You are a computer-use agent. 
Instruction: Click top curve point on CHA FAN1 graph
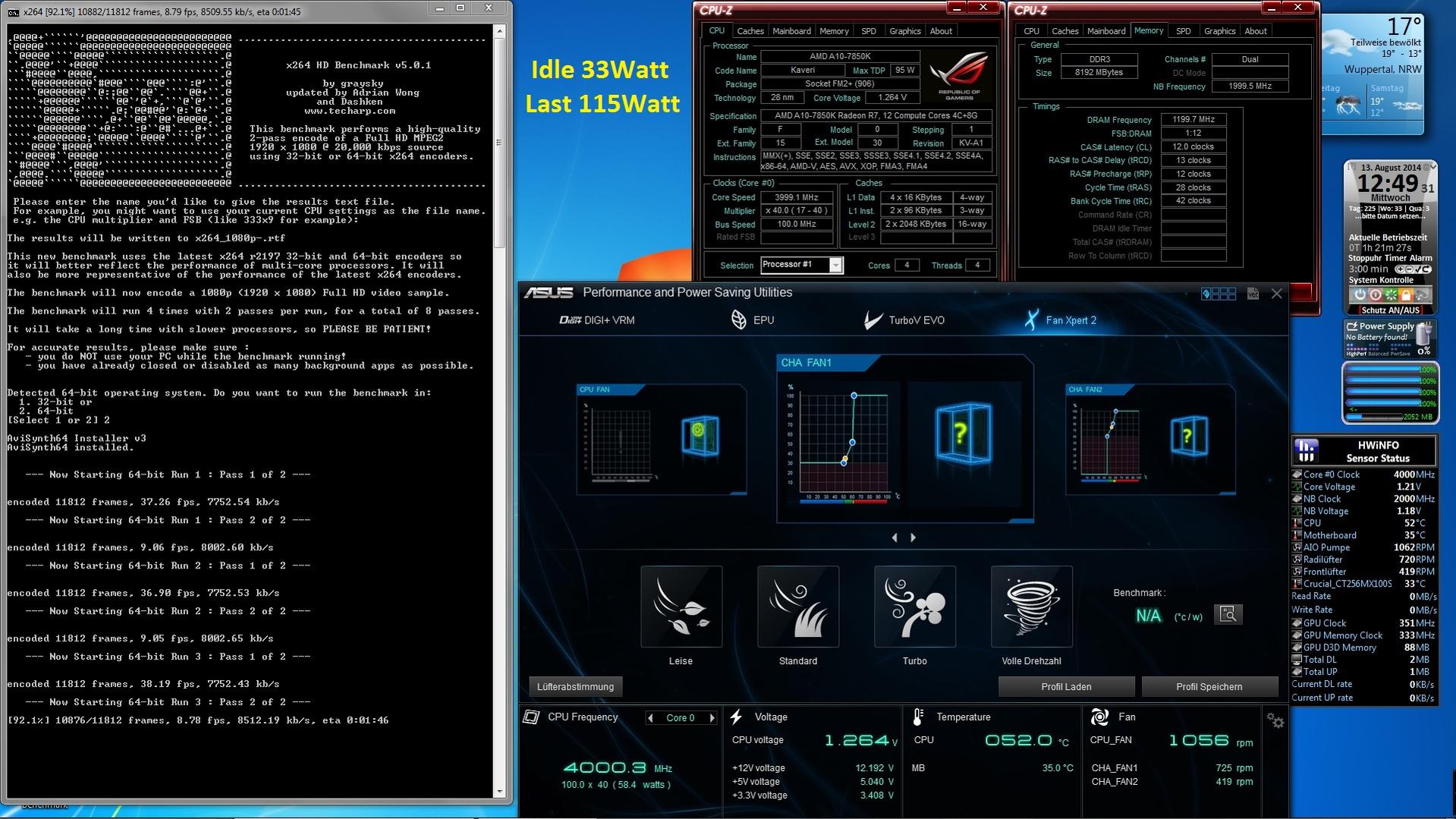(854, 395)
